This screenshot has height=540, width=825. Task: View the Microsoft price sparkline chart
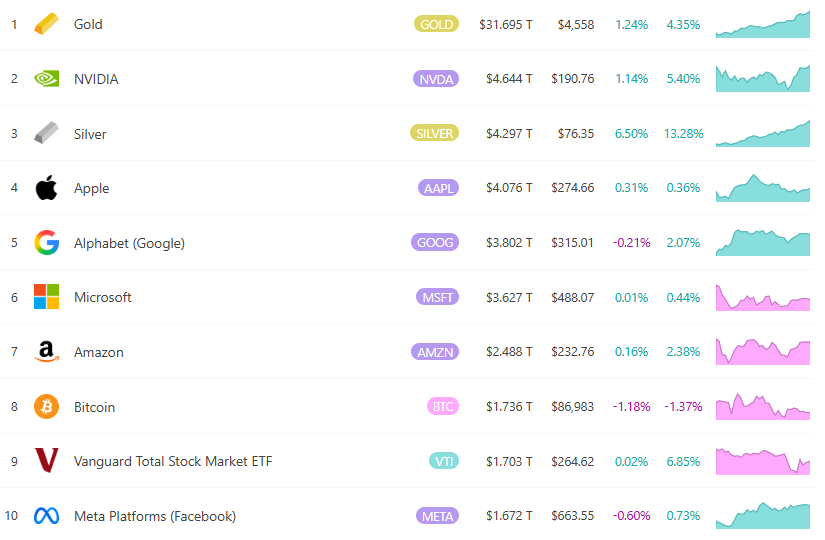(762, 298)
